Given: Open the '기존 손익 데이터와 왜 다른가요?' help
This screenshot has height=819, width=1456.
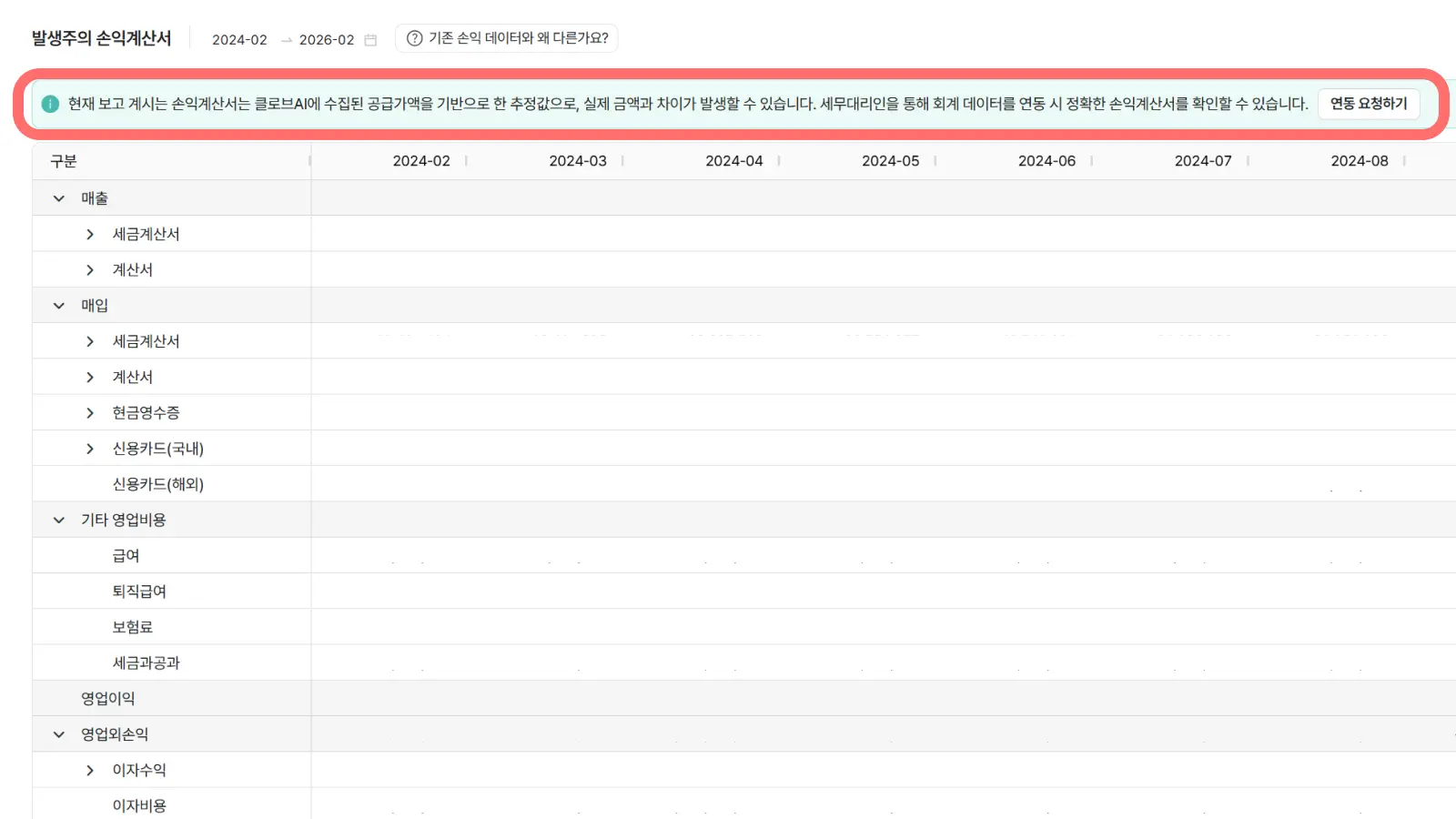Looking at the screenshot, I should [507, 38].
